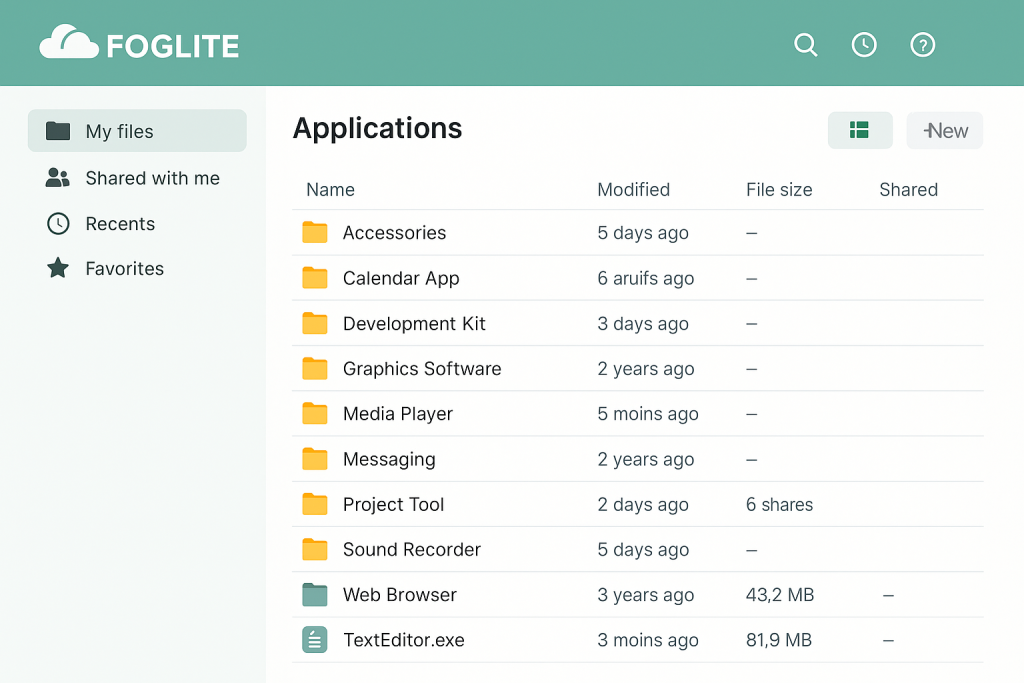
Task: Click the Accessories folder icon
Action: tap(315, 233)
